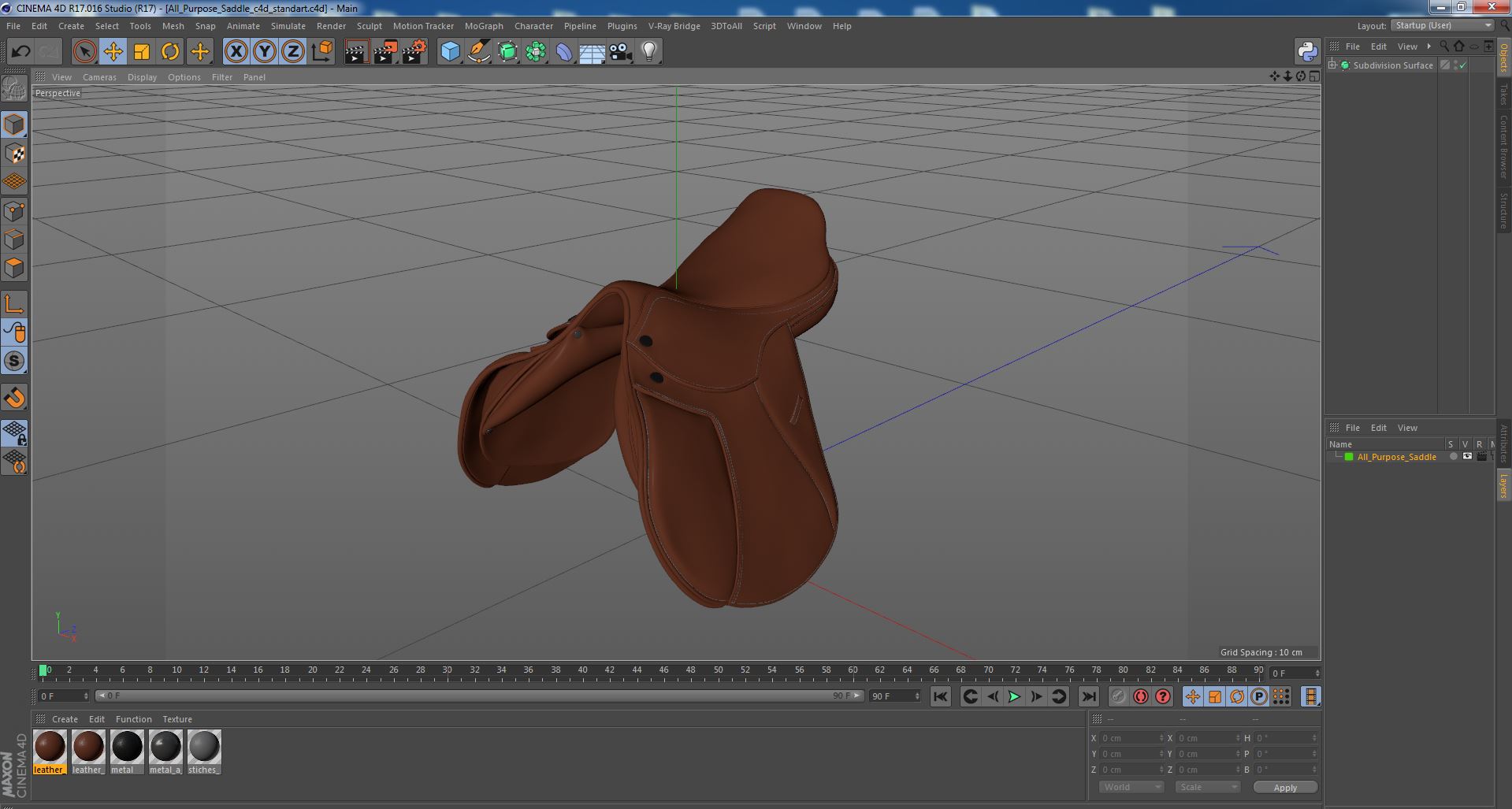The image size is (1512, 809).
Task: Toggle coordinate system icon
Action: [321, 52]
